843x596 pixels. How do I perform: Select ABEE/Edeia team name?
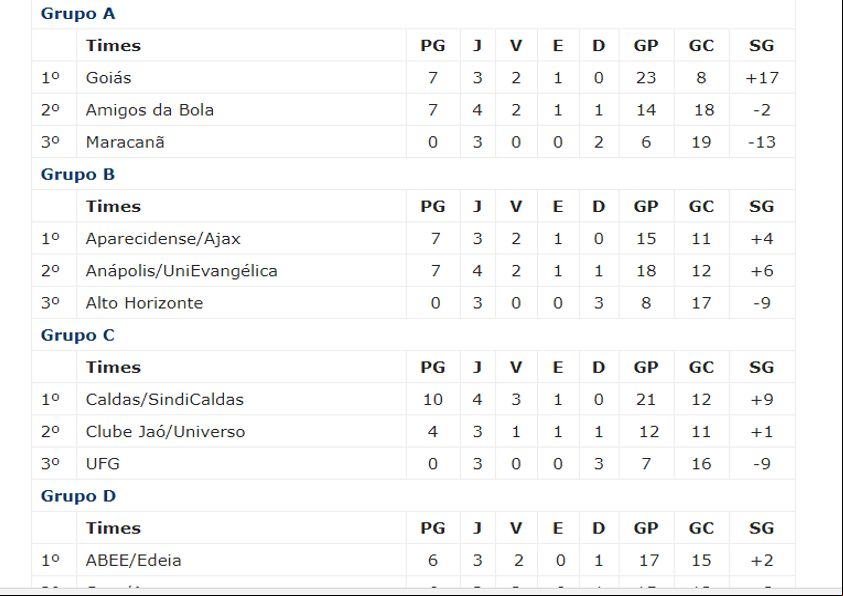(x=133, y=560)
